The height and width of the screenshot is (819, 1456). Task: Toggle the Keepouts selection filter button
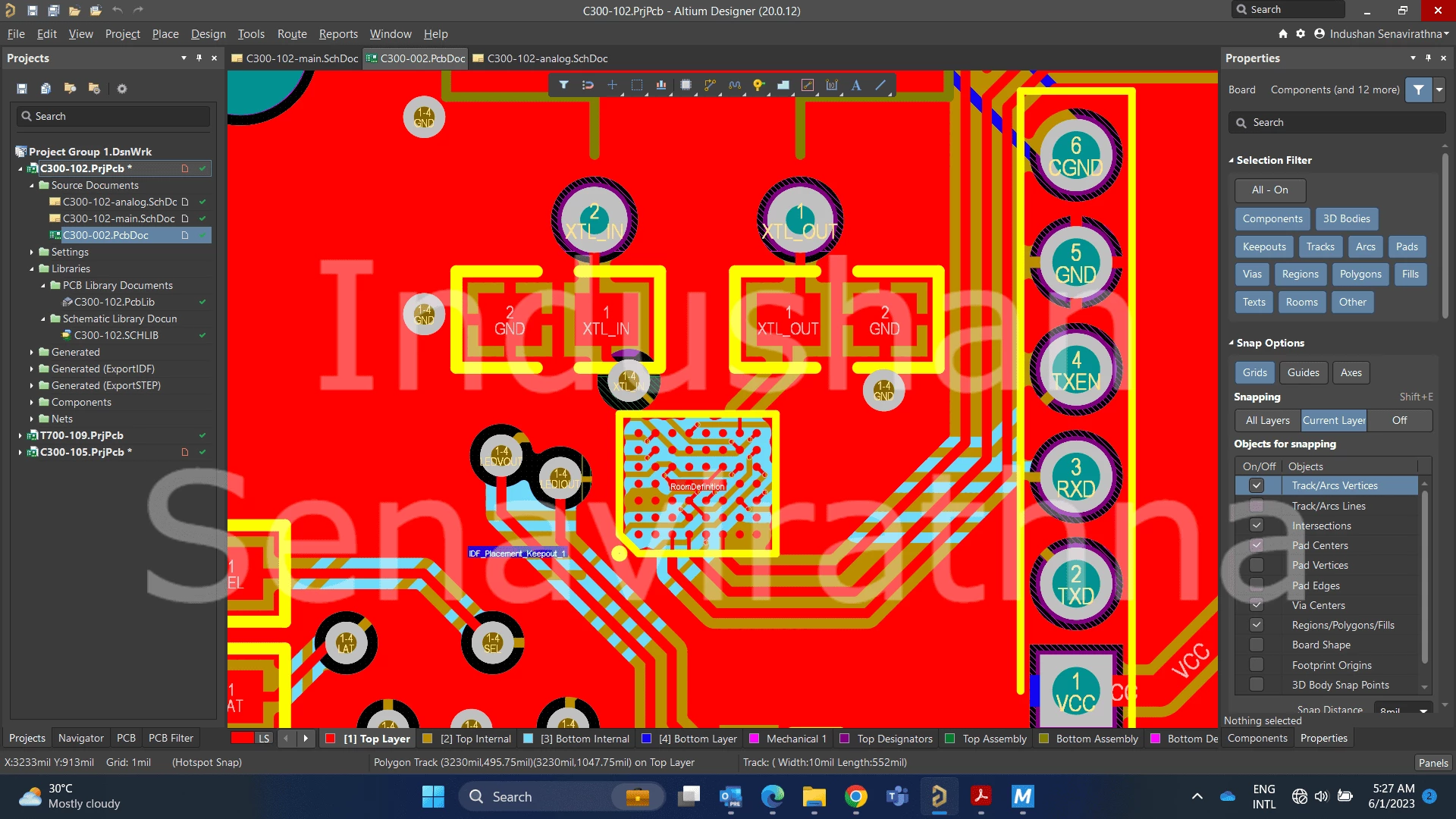point(1264,246)
